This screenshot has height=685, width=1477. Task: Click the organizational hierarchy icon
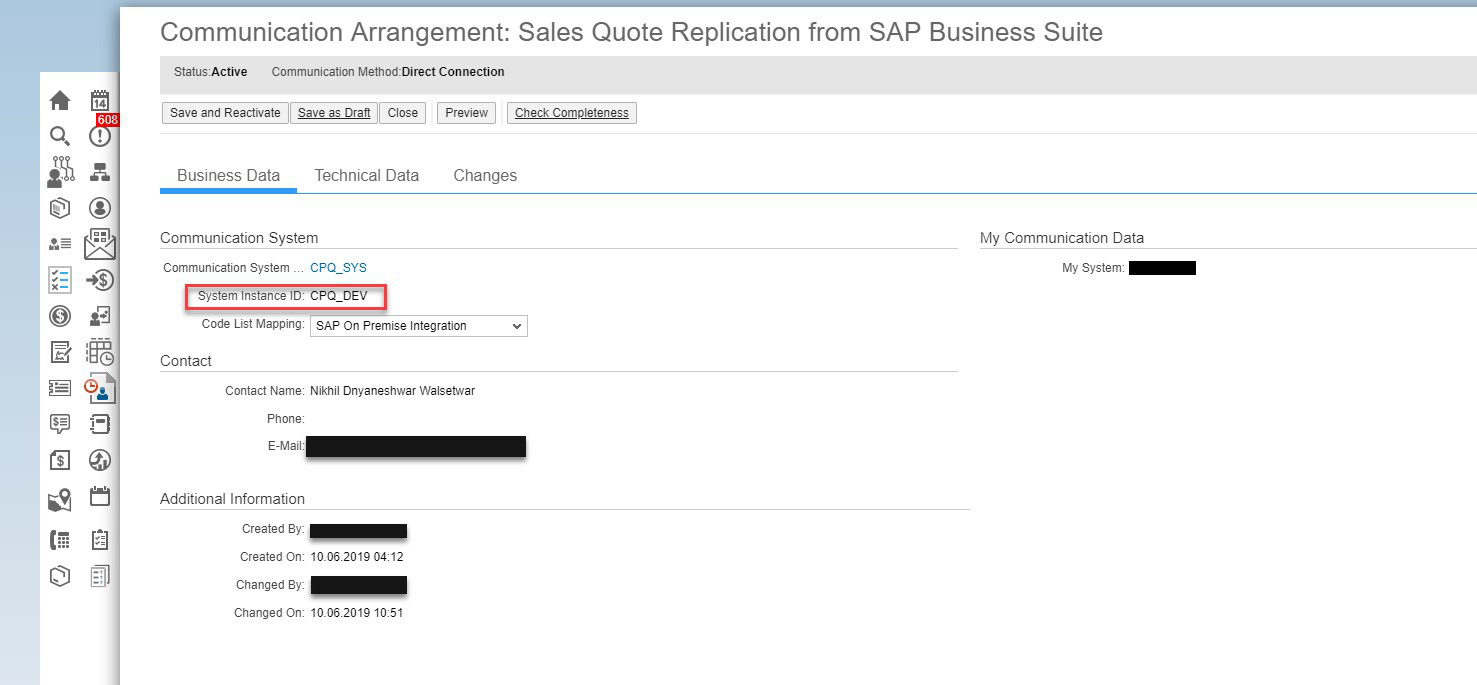coord(99,171)
